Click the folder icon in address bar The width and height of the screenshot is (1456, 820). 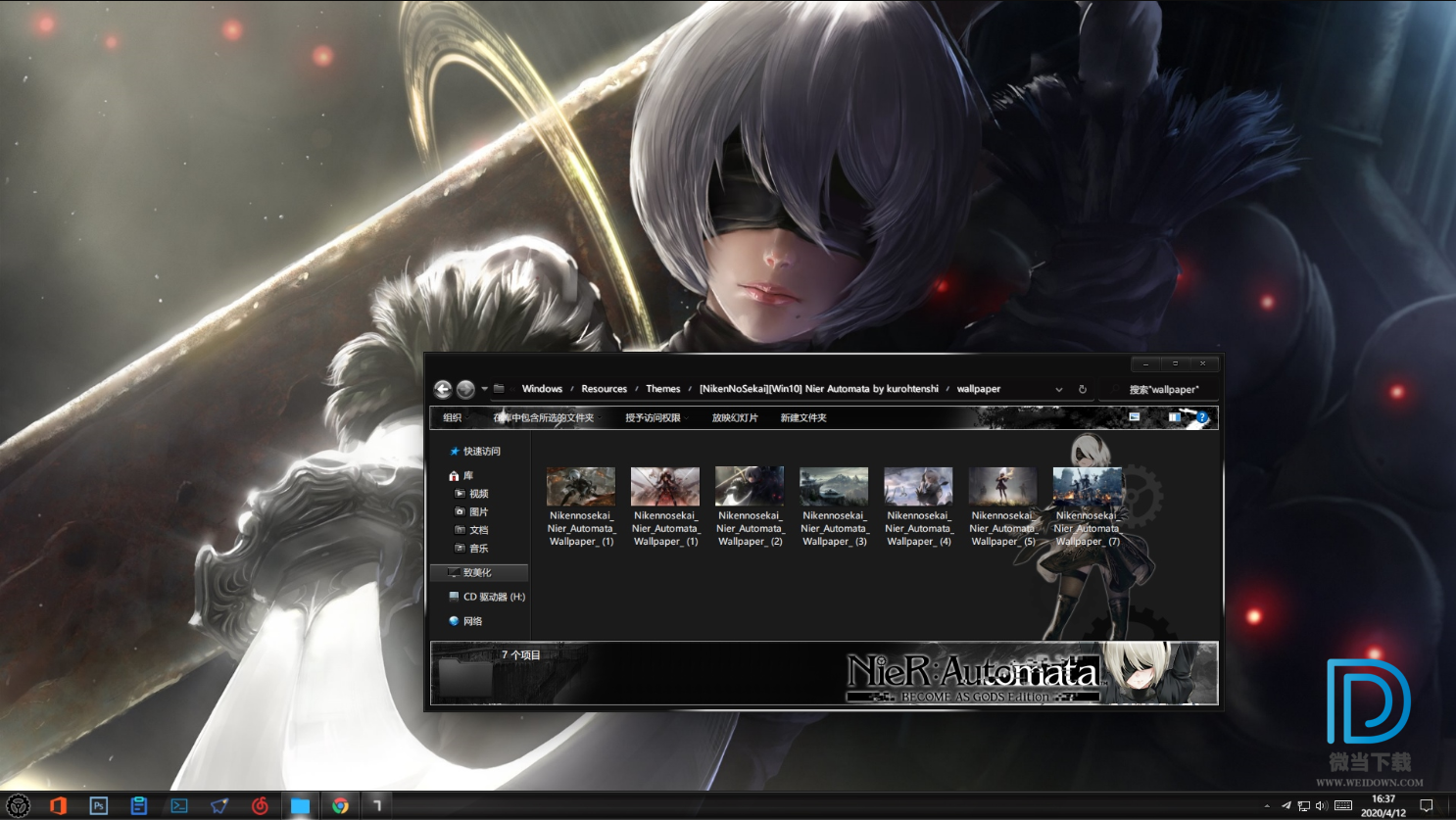click(499, 389)
